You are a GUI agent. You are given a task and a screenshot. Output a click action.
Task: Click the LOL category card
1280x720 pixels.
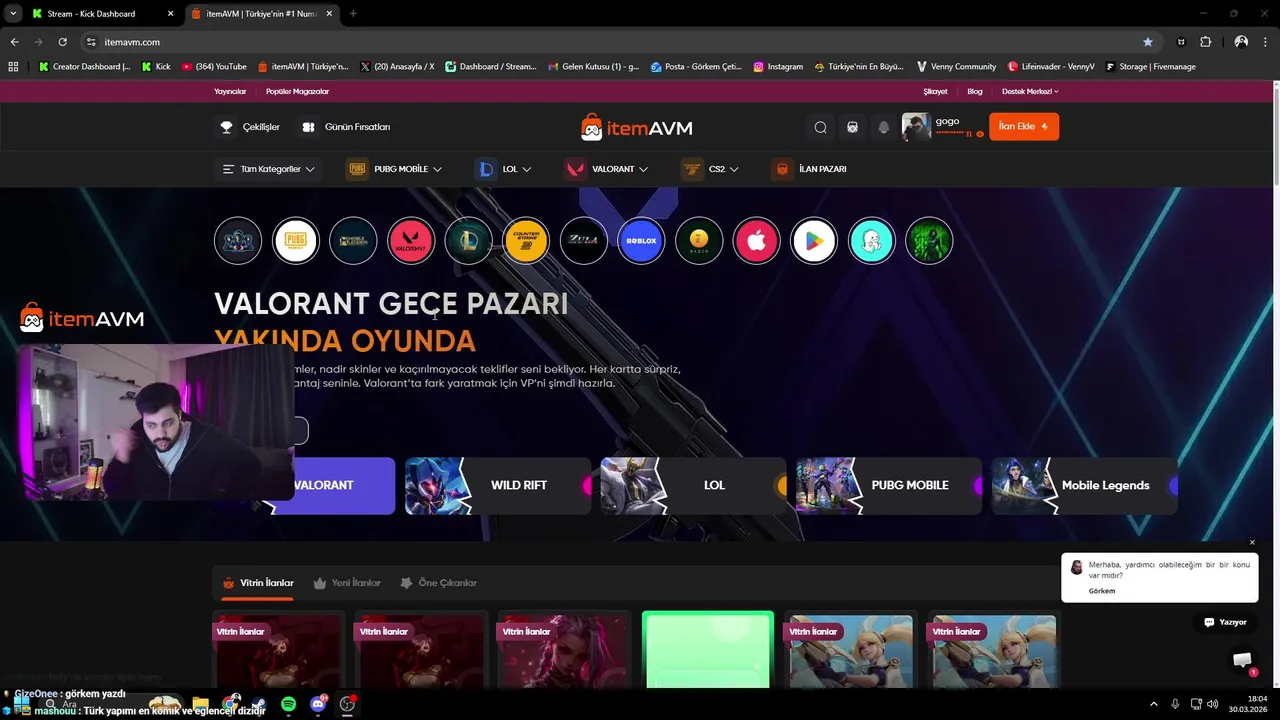point(694,486)
